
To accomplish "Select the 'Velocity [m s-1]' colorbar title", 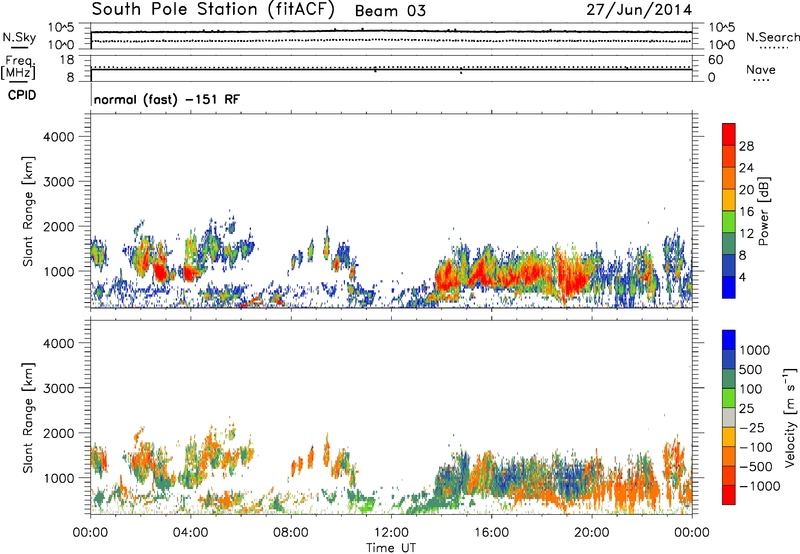I will pyautogui.click(x=790, y=417).
